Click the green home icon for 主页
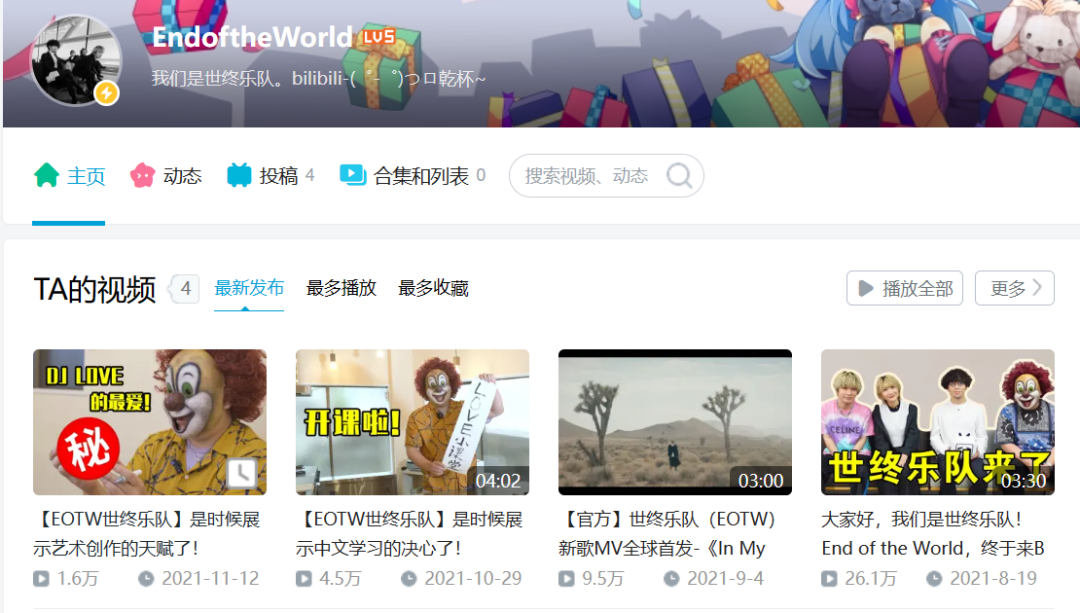The image size is (1080, 613). click(47, 176)
